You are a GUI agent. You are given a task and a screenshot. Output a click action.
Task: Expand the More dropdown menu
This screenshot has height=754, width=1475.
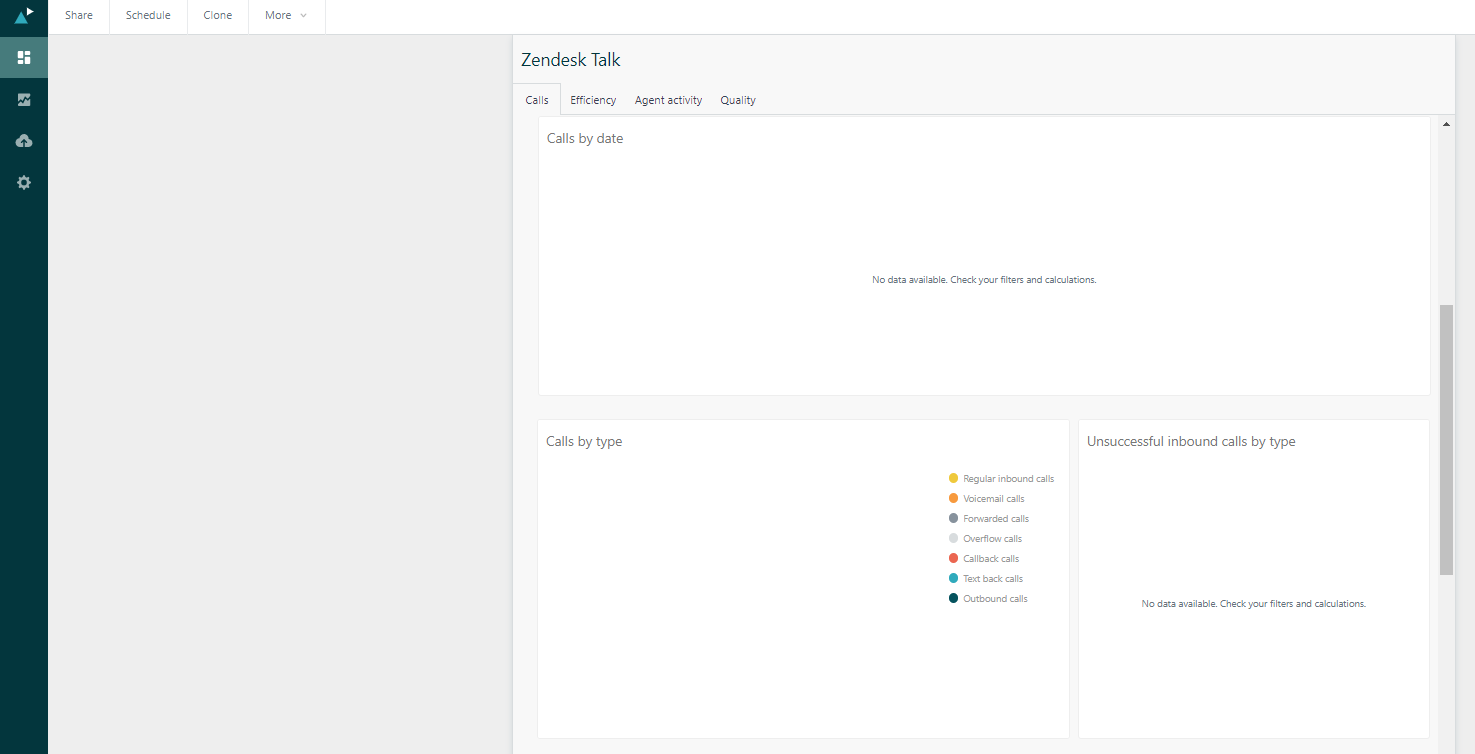tap(286, 16)
